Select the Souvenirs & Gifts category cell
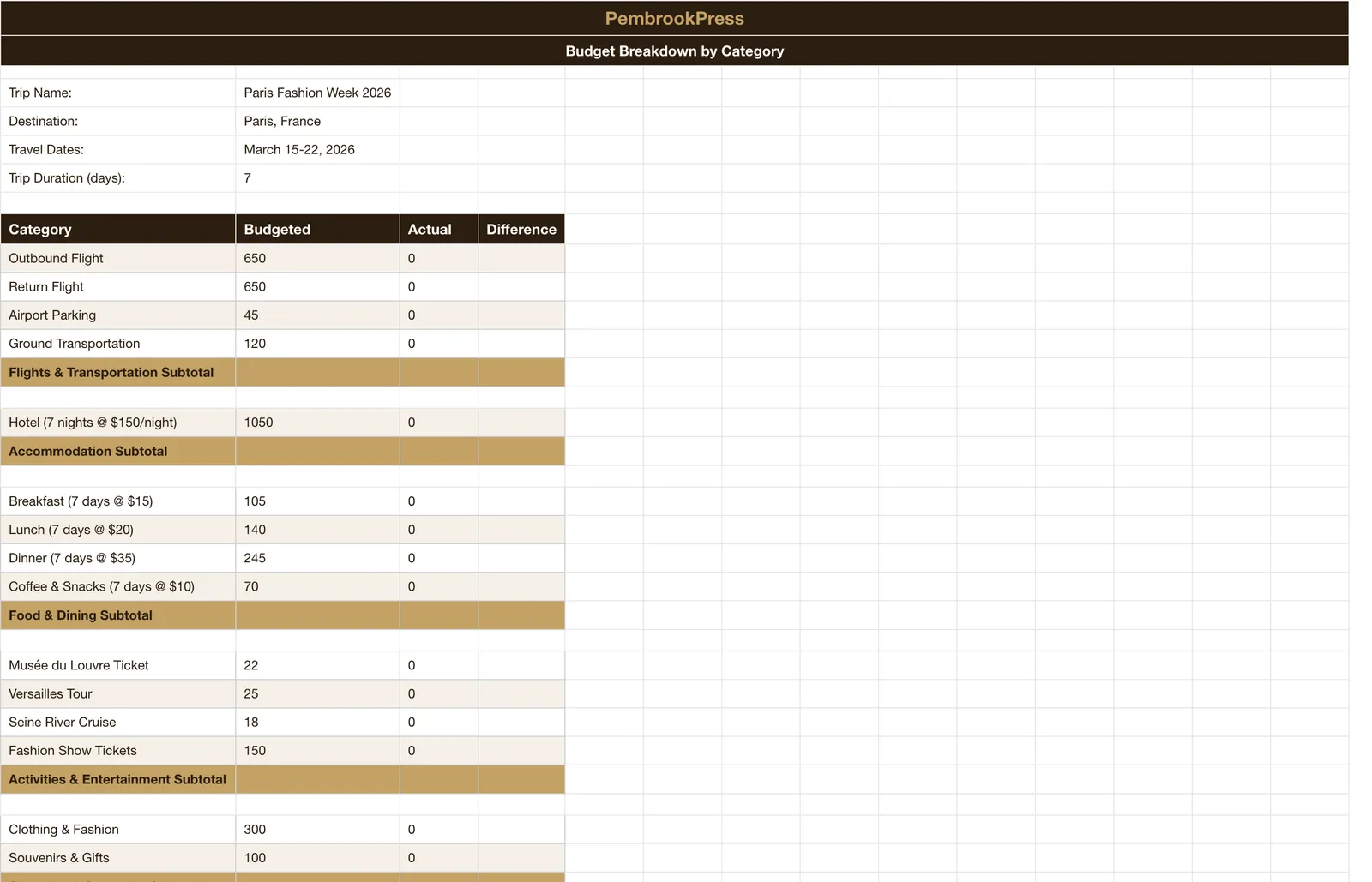 118,857
